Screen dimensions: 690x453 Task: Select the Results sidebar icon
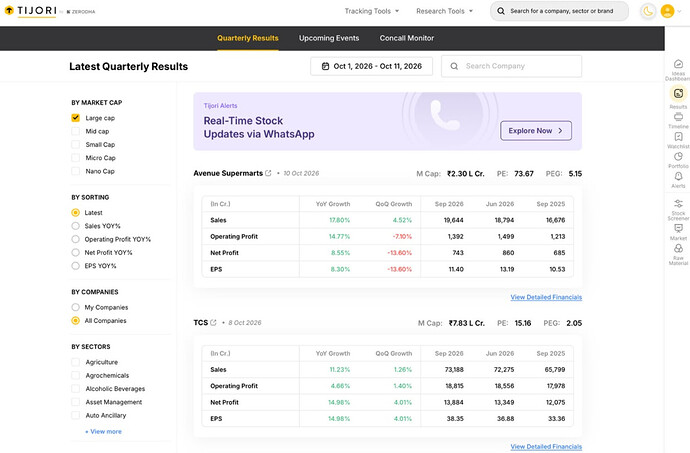(678, 93)
